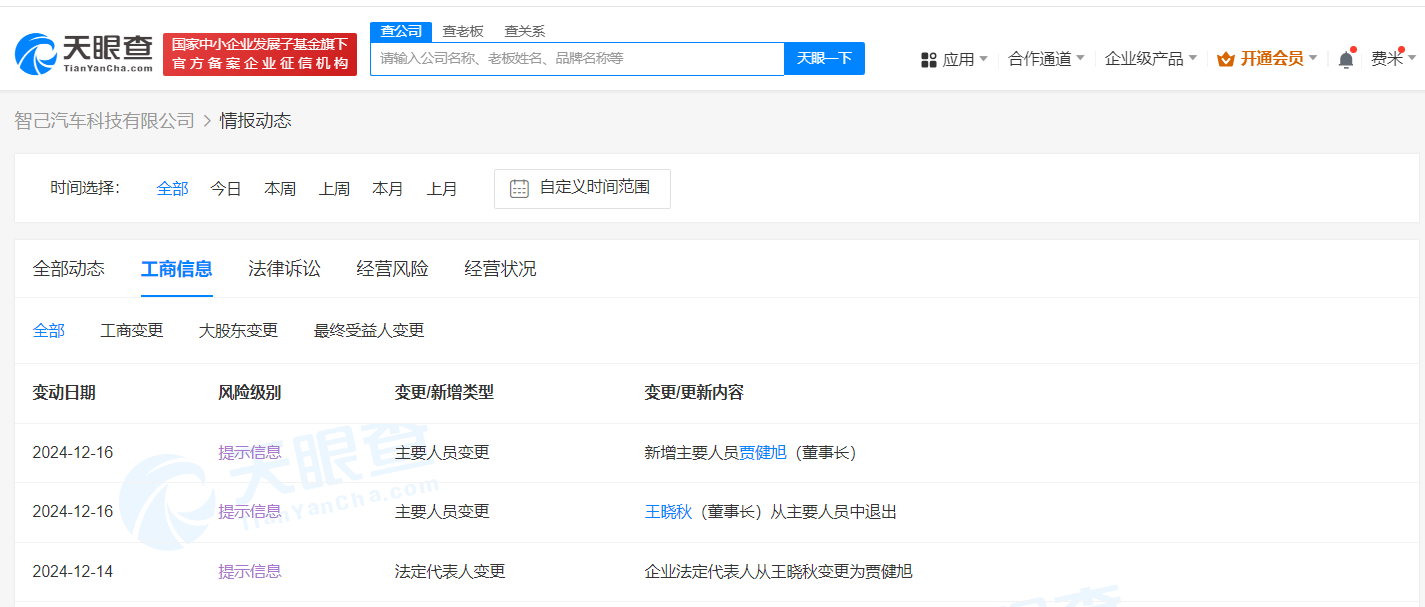Filter by 最终受益人变更
Viewport: 1425px width, 607px height.
coord(369,330)
